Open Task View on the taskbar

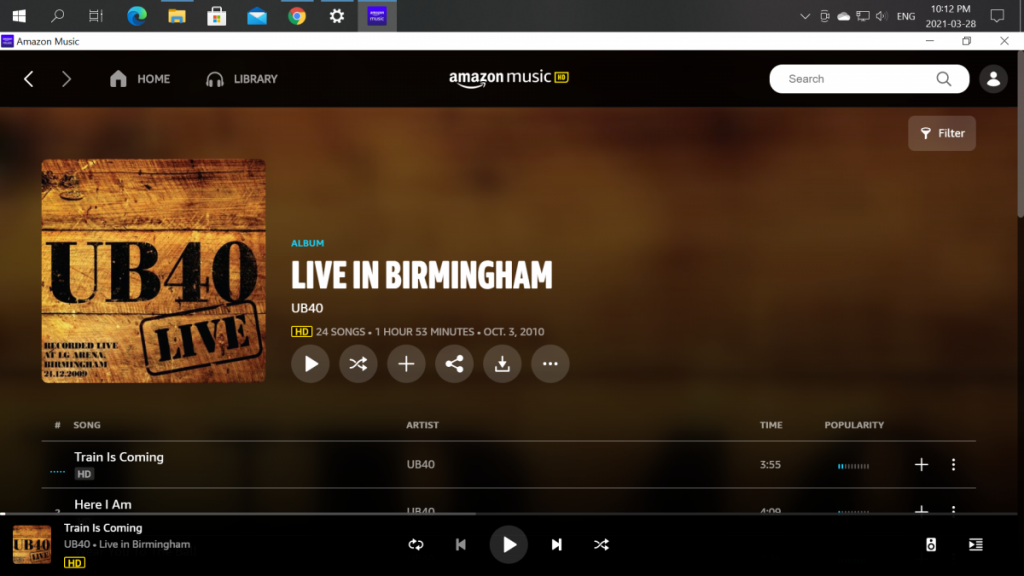(x=96, y=16)
